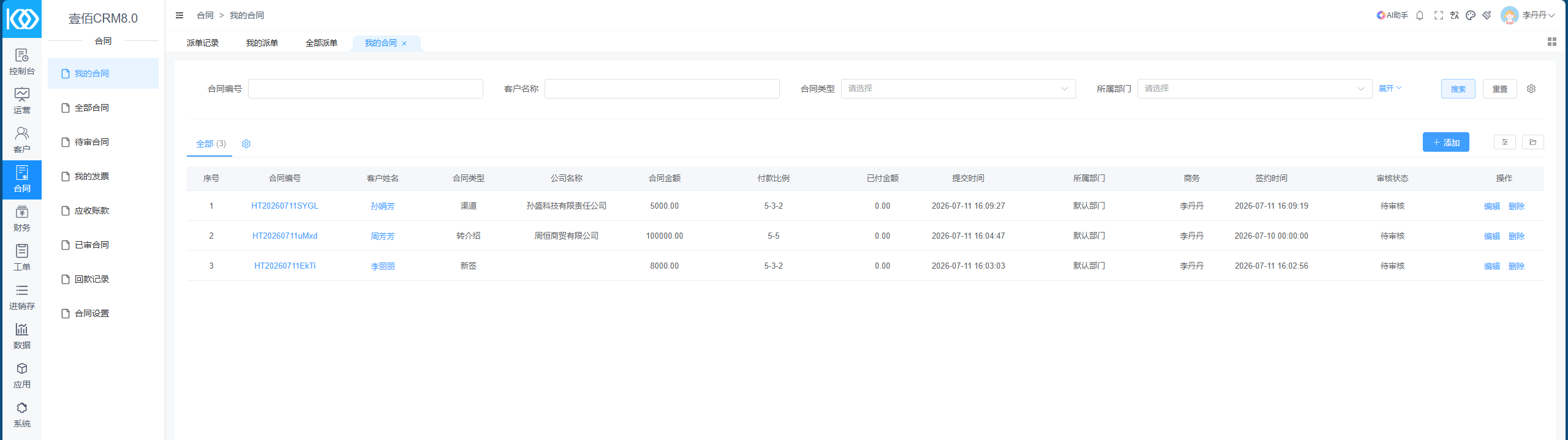Open 我的发票 in the side menu

point(103,176)
